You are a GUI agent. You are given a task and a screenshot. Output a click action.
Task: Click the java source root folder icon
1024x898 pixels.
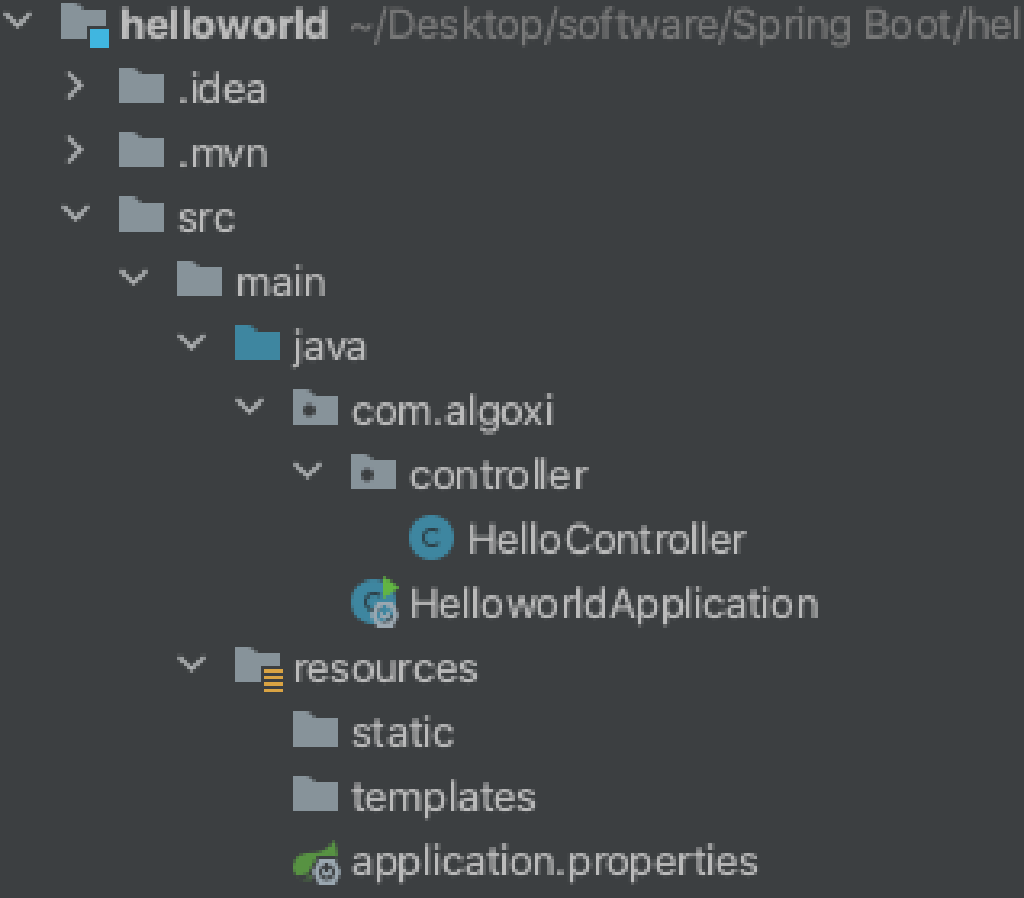point(257,344)
